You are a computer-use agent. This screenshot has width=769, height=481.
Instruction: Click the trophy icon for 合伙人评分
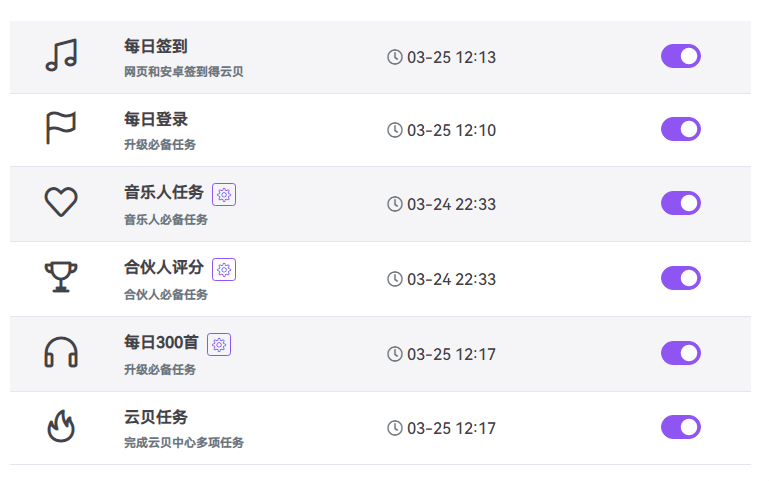[x=61, y=277]
